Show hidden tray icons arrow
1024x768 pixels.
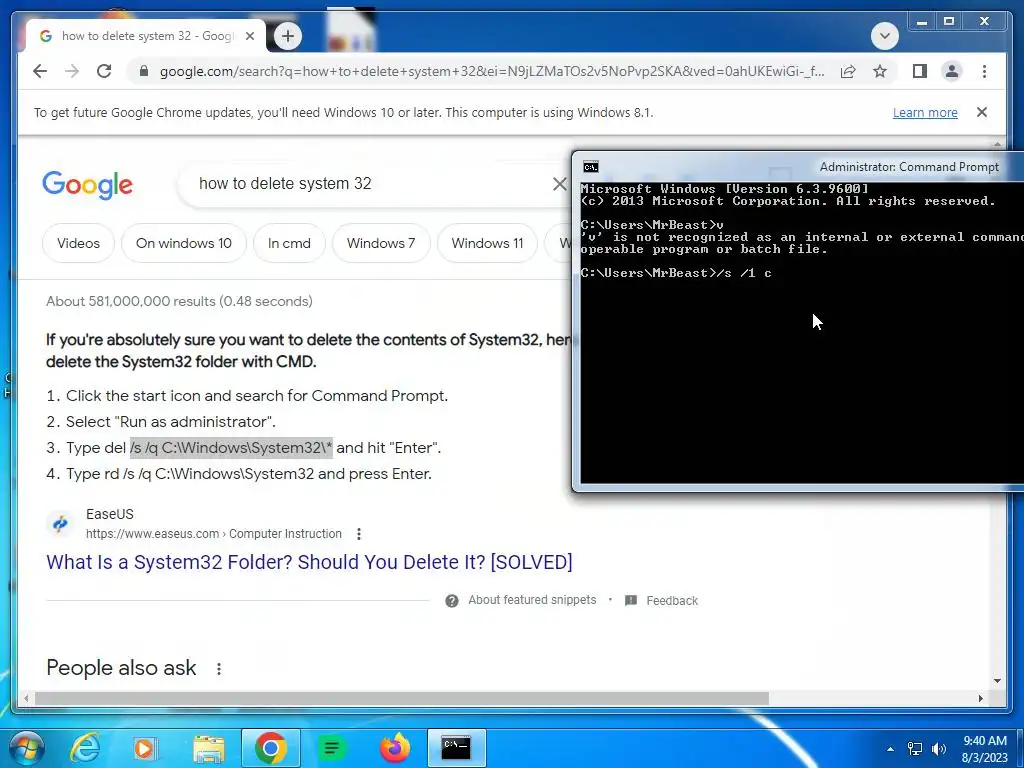pos(890,749)
